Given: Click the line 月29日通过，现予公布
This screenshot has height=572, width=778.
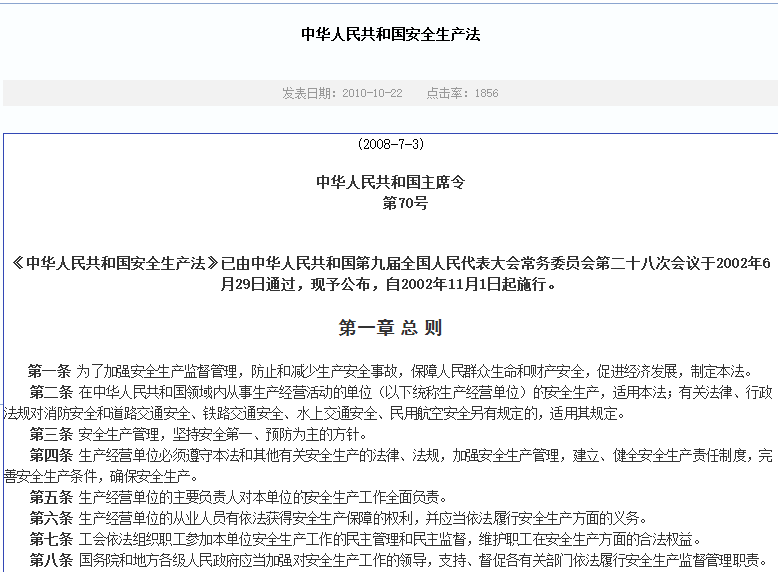Looking at the screenshot, I should point(388,284).
